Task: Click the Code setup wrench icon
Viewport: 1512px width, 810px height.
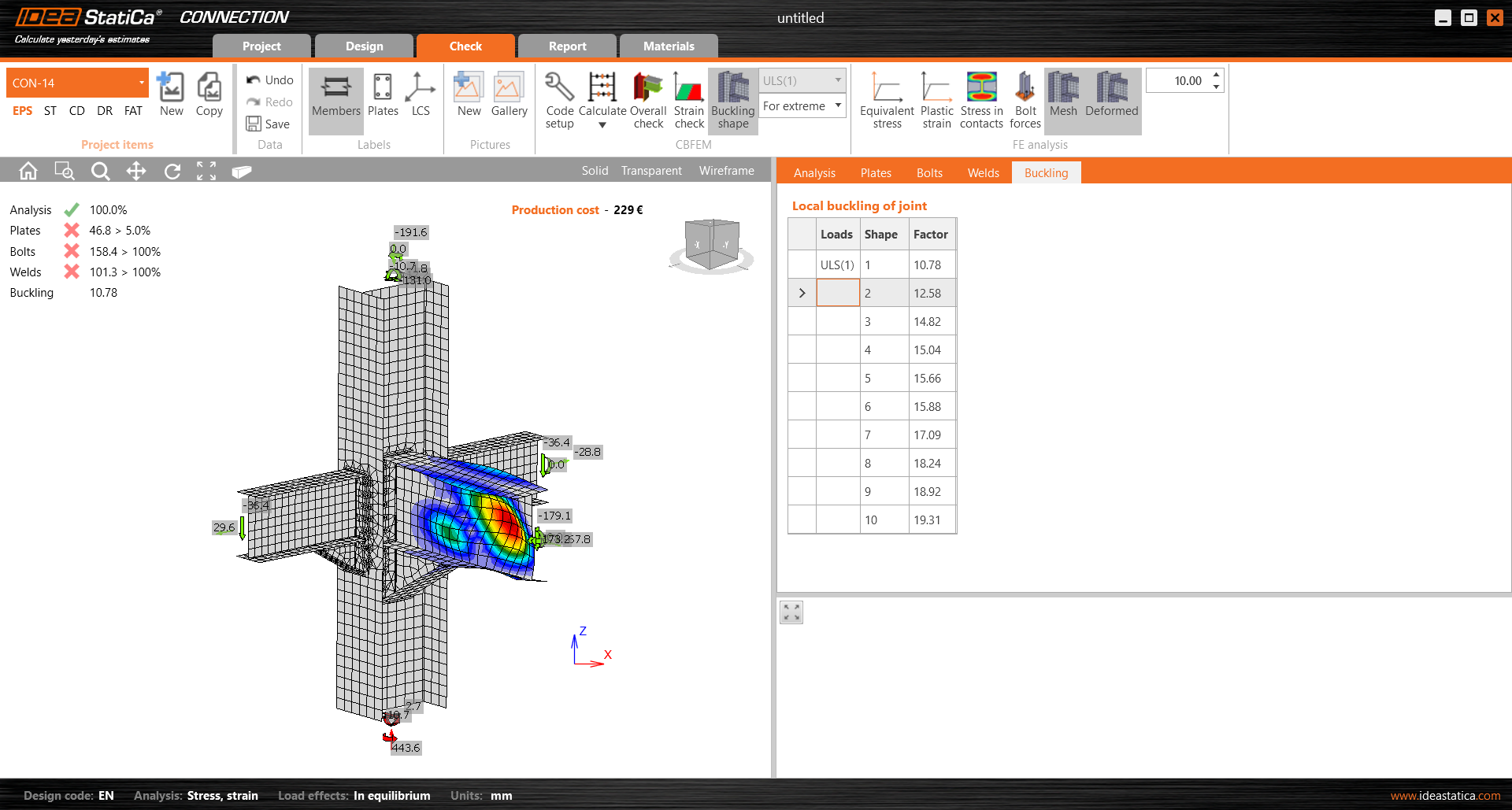Action: pyautogui.click(x=559, y=88)
